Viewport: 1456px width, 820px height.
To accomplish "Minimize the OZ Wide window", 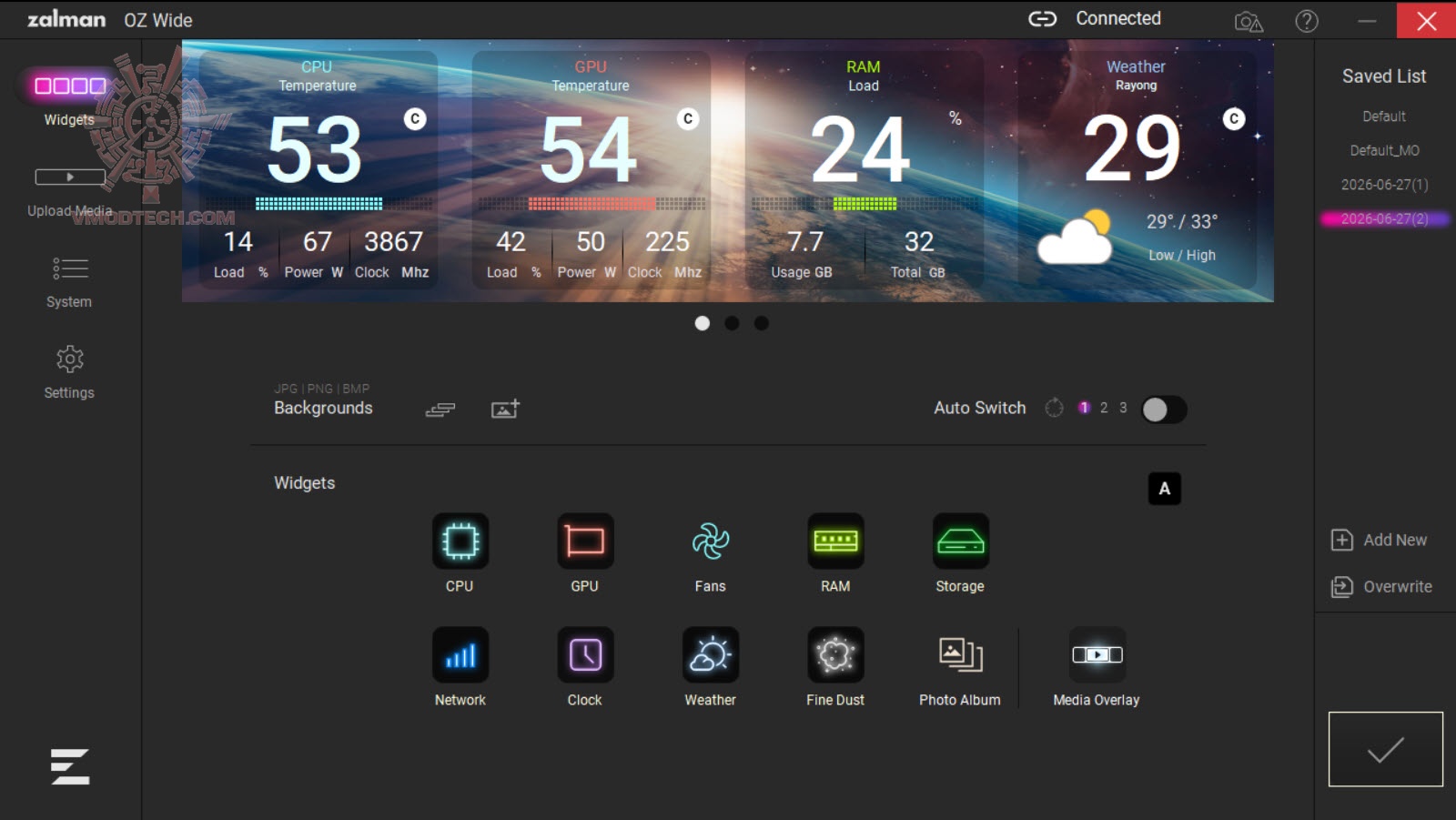I will point(1367,20).
